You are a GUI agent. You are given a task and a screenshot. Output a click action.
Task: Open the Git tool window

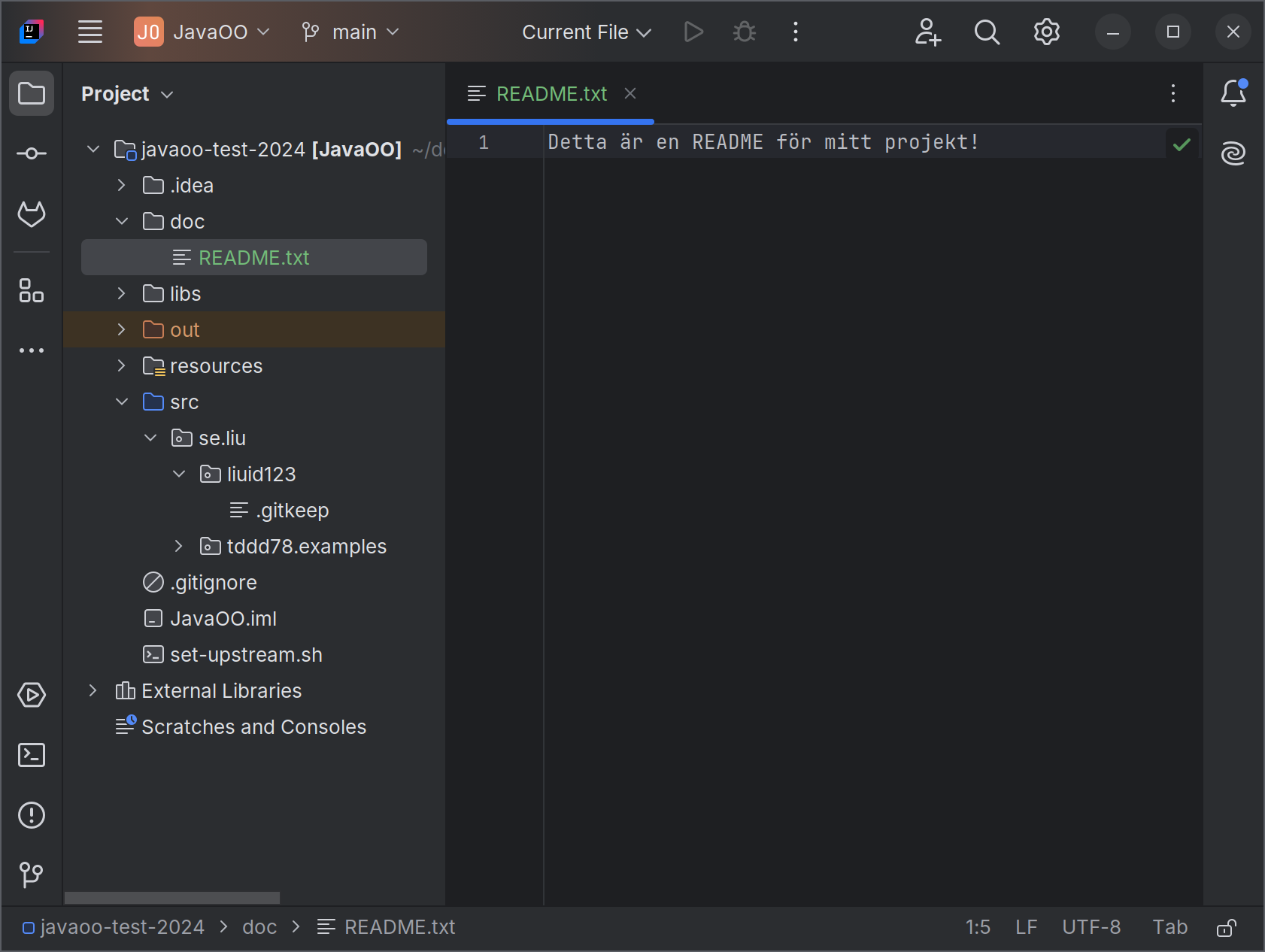tap(32, 875)
